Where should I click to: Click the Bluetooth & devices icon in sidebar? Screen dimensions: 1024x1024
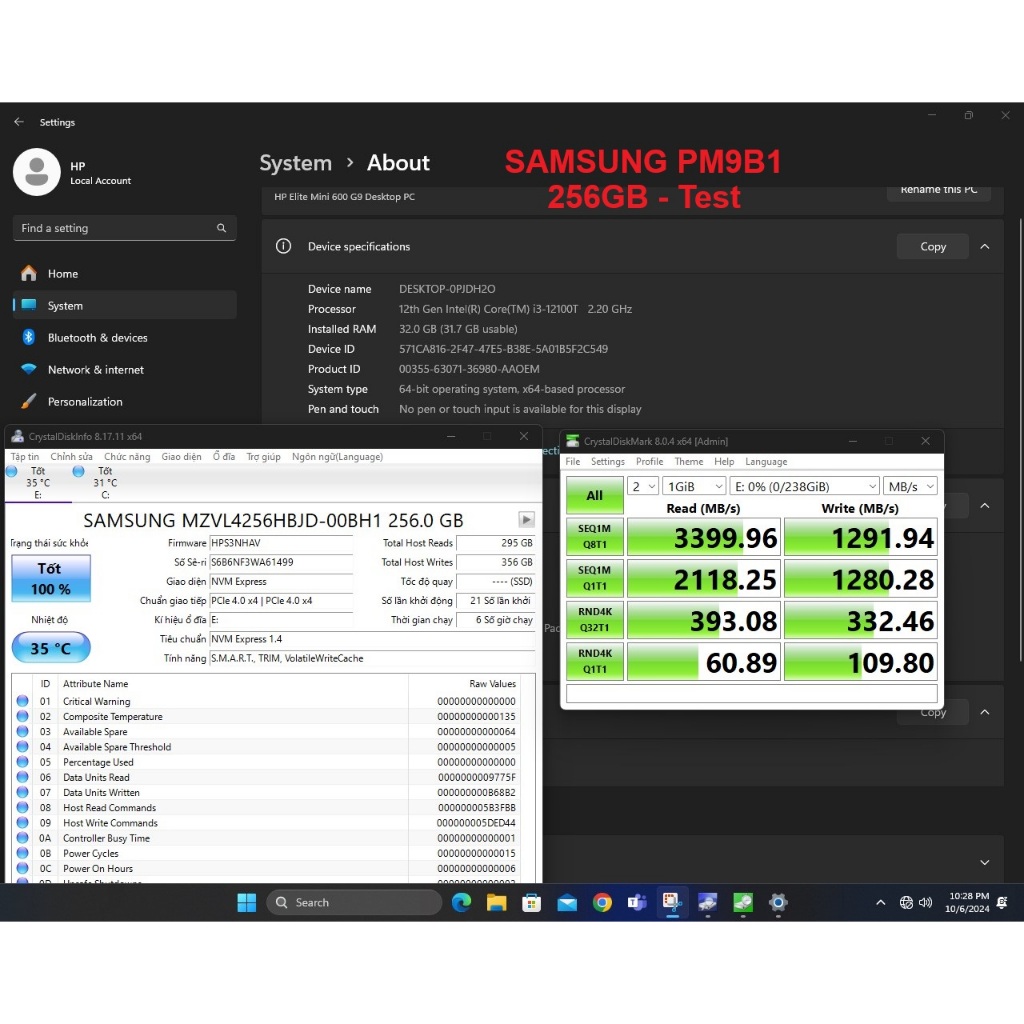point(29,338)
